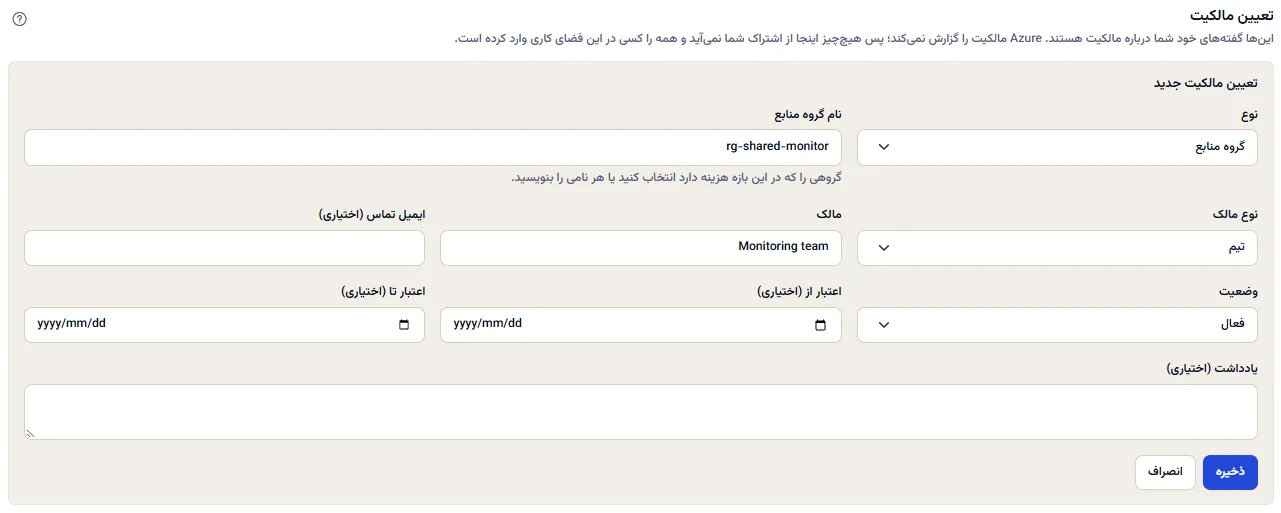Click the تعیین مالکیت page heading
This screenshot has height=513, width=1281.
click(x=1231, y=17)
